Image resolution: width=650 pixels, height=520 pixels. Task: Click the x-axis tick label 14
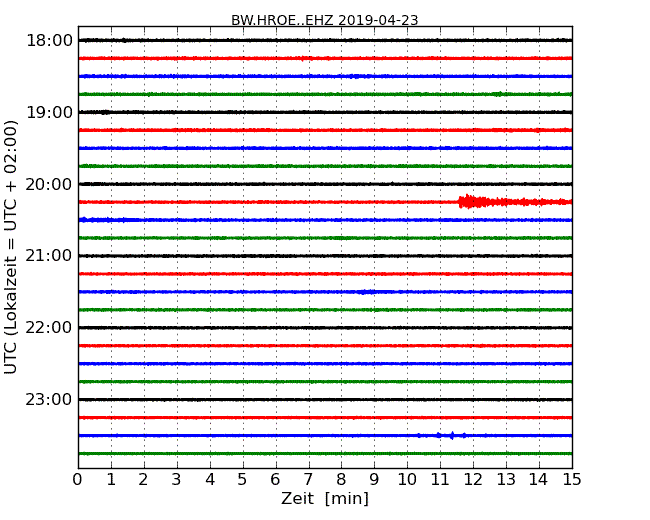[x=538, y=480]
